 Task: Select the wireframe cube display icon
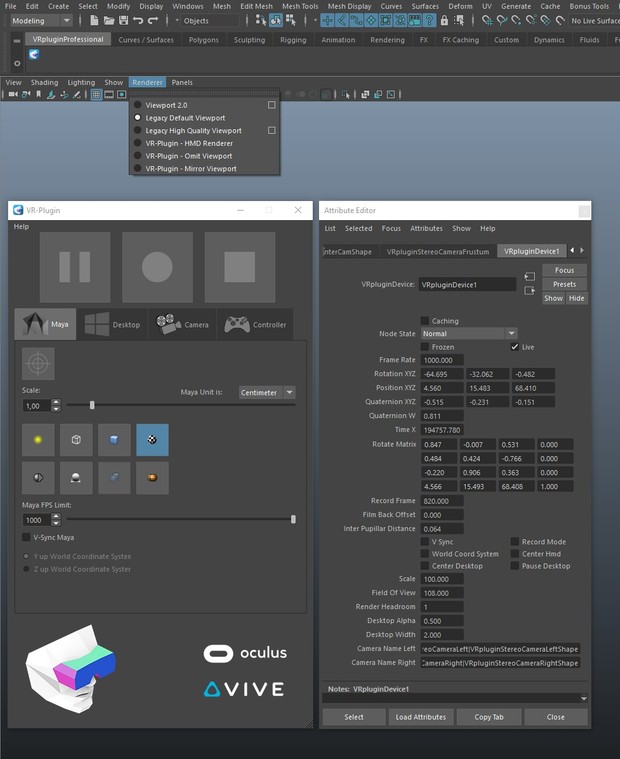(76, 440)
